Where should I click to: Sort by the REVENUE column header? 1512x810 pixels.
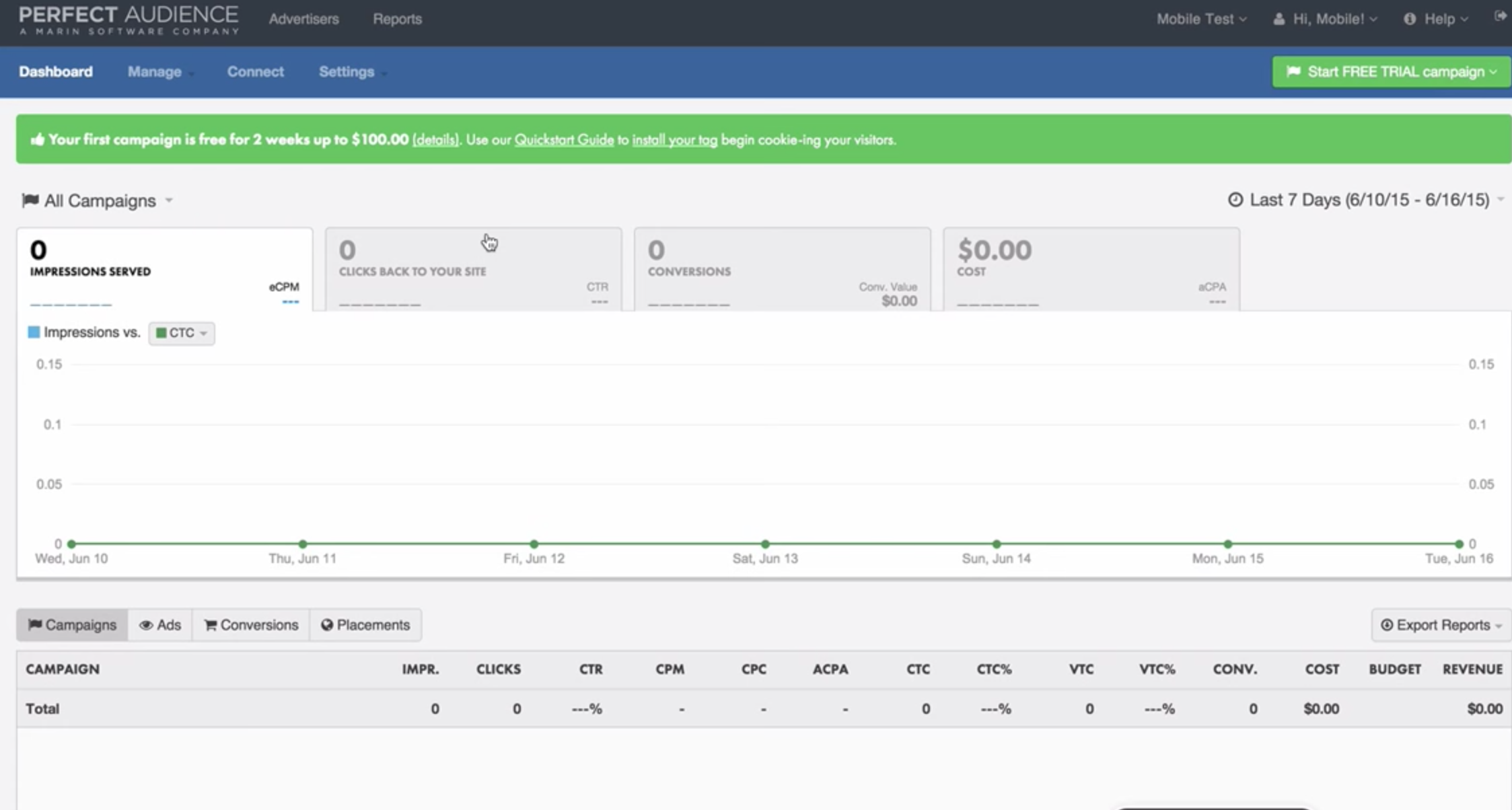point(1472,669)
